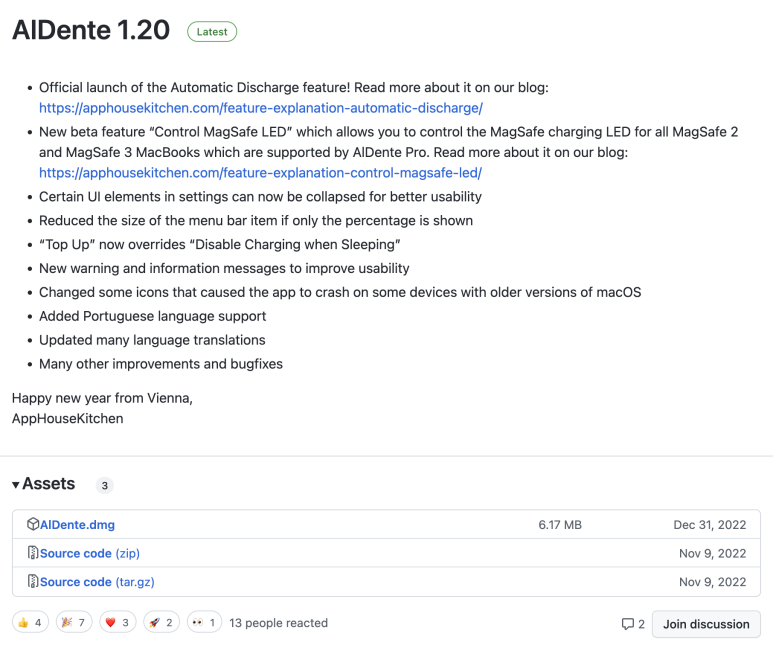React with thumbs up emoji

(x=31, y=623)
